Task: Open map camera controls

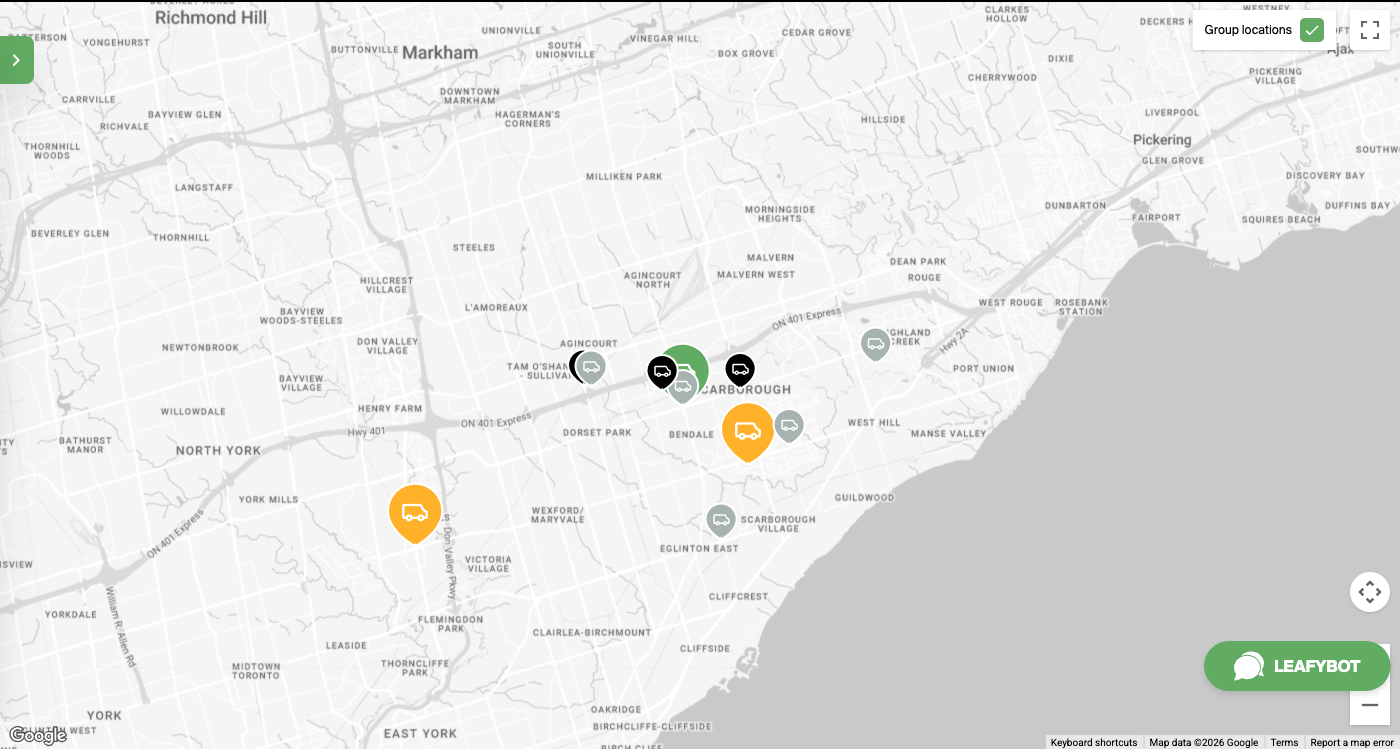Action: [x=1369, y=591]
